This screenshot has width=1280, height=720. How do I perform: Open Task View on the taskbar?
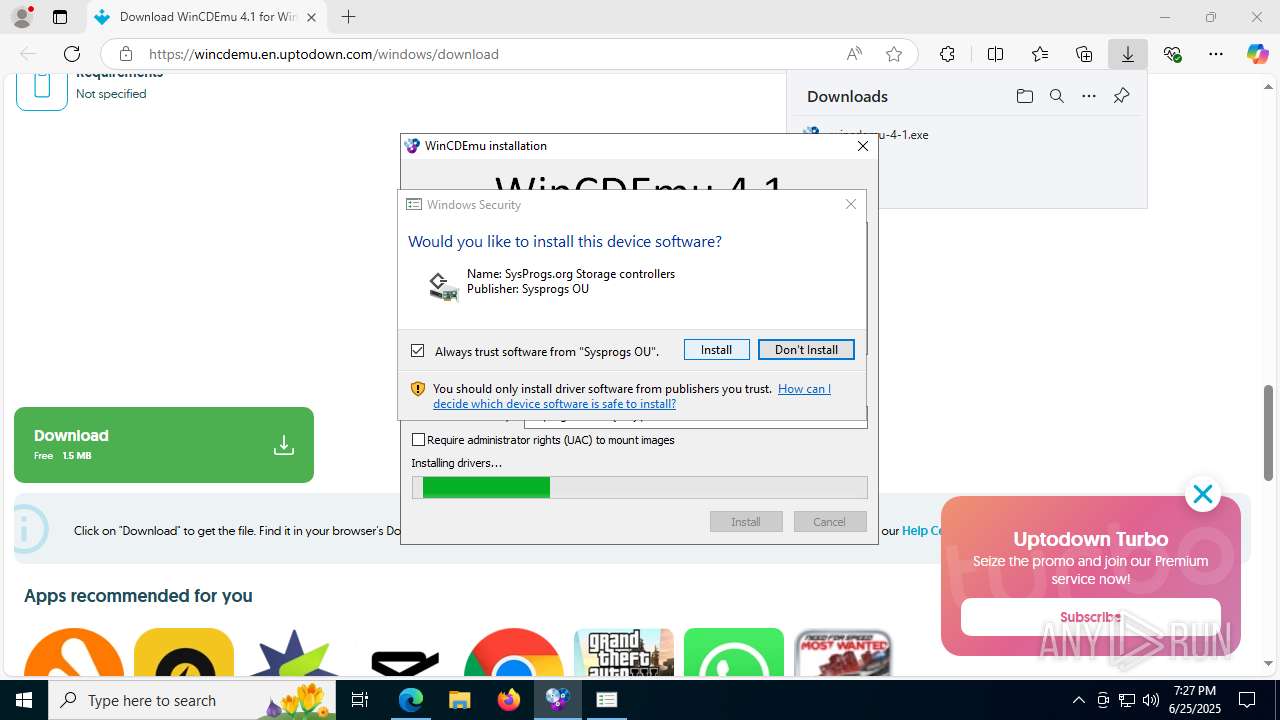(x=361, y=700)
